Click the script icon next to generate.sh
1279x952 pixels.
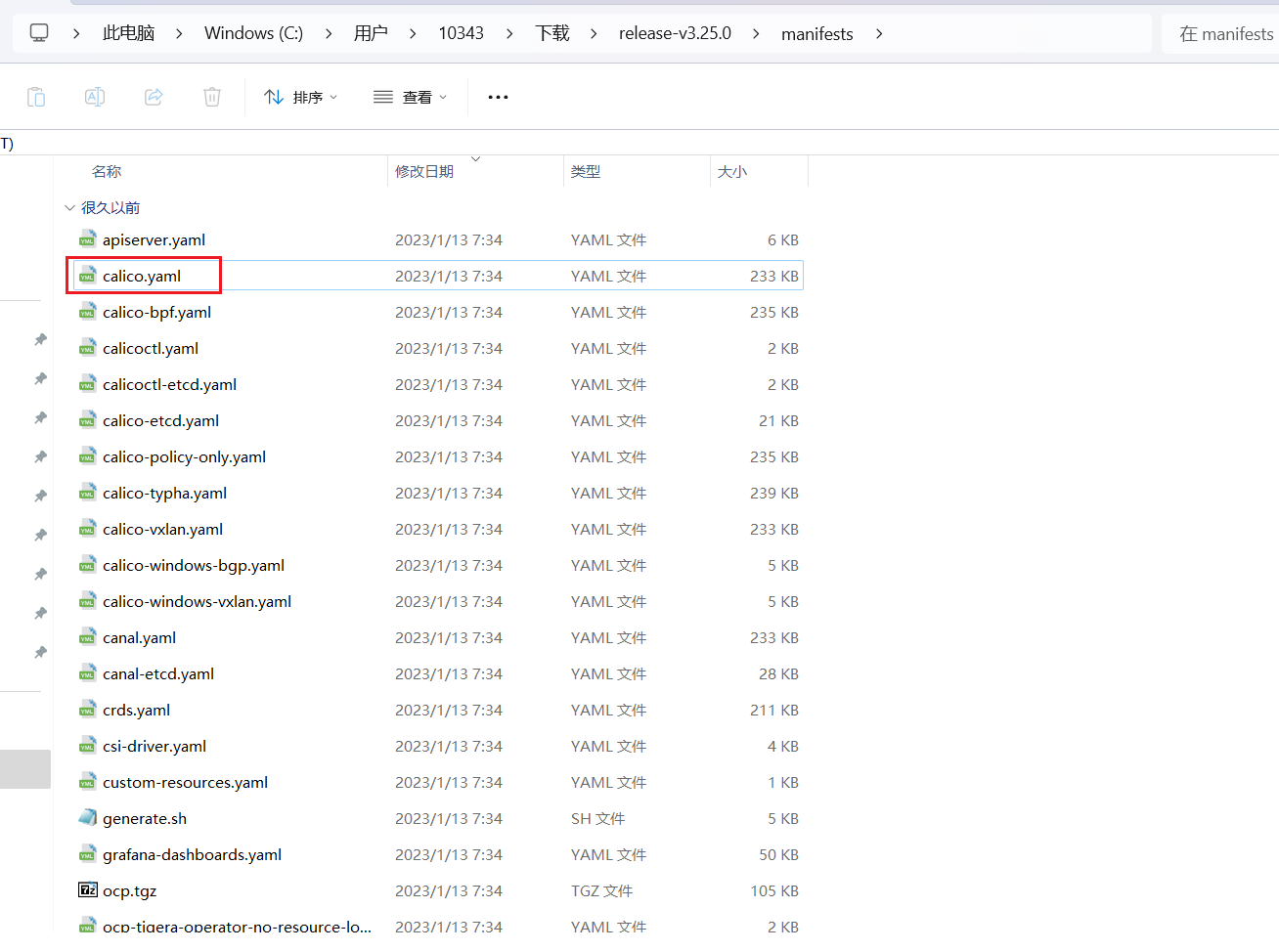(87, 818)
